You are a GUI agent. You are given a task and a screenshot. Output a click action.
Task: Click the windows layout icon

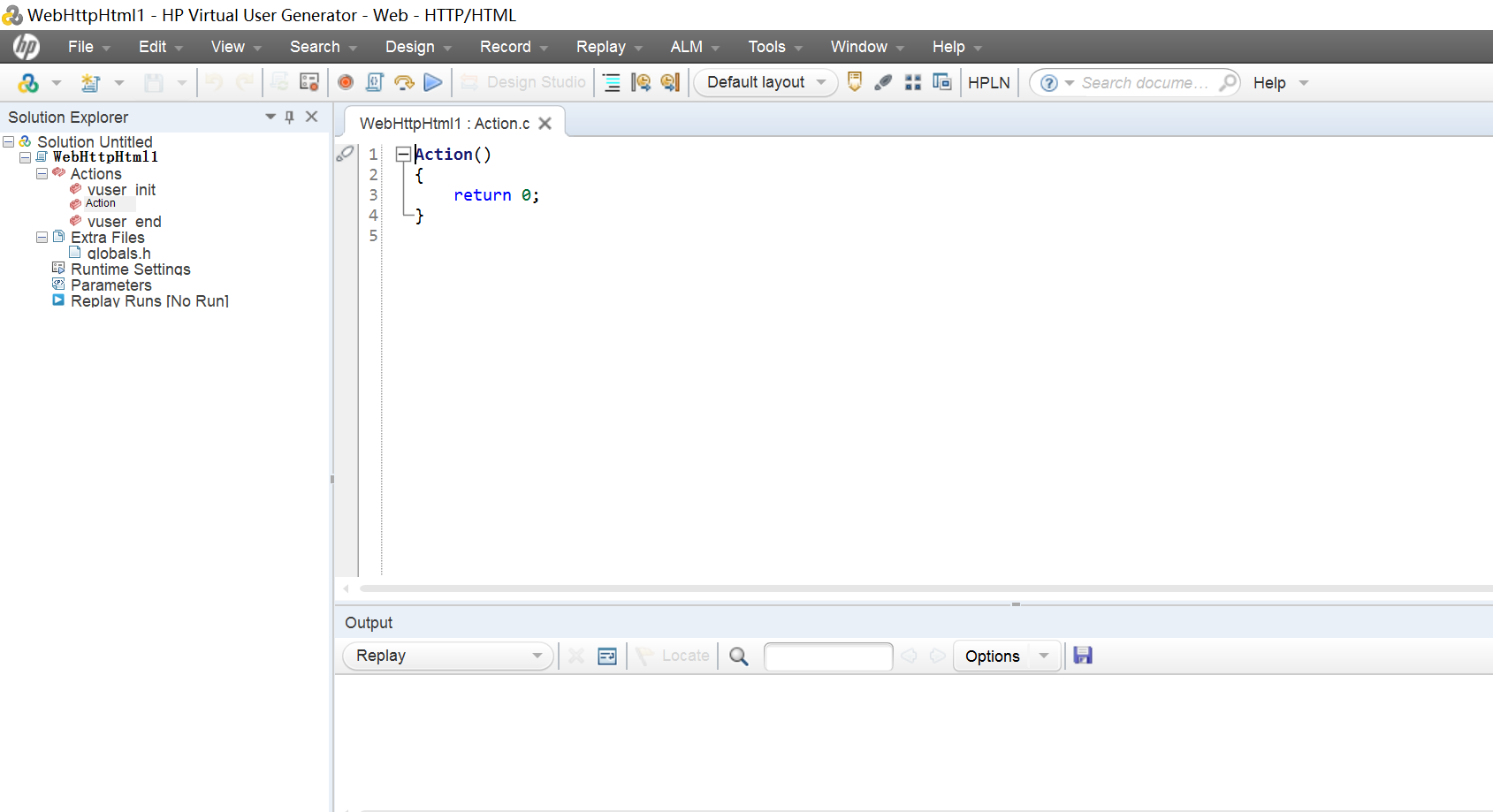pos(942,81)
